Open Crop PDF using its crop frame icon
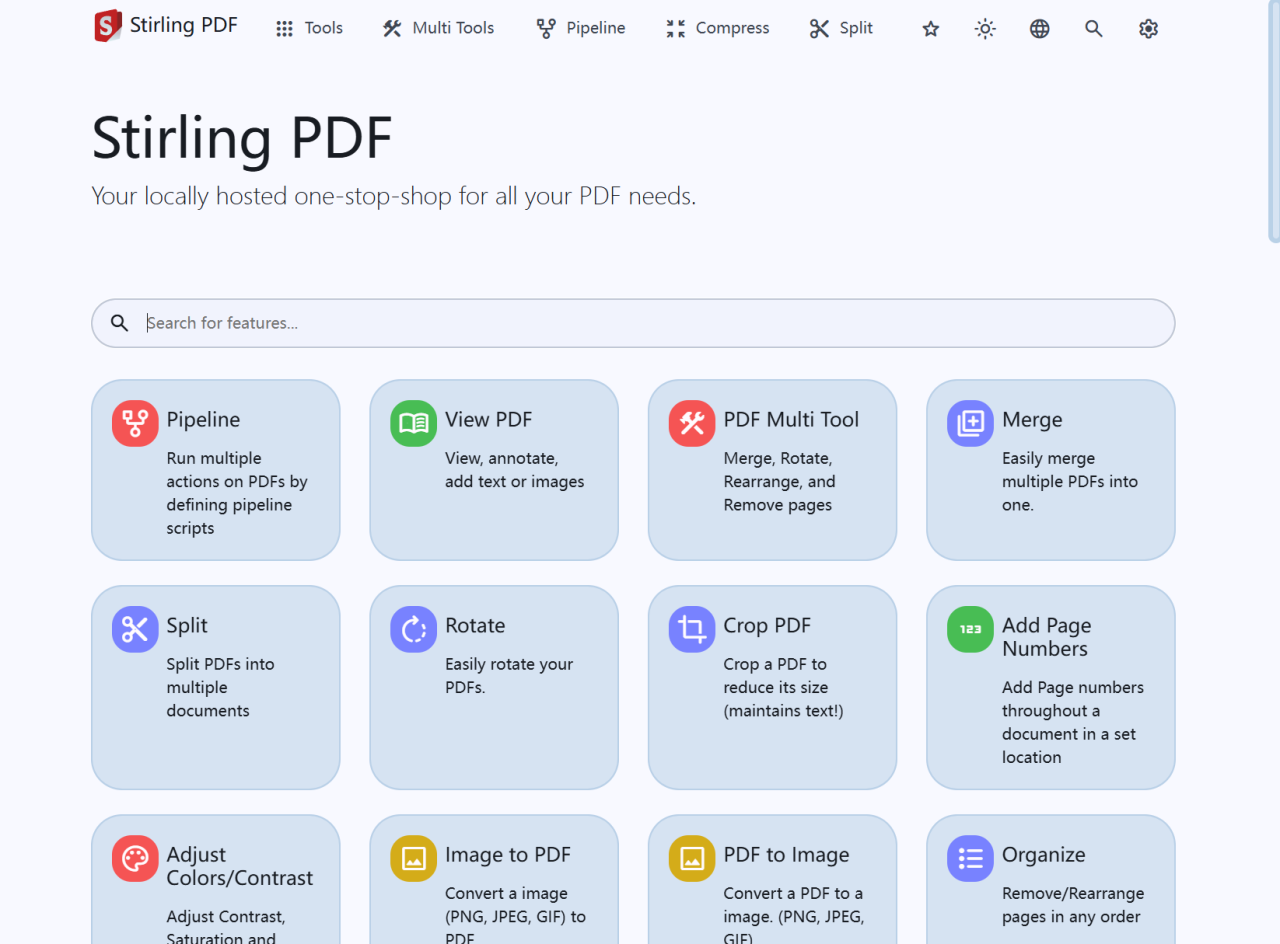This screenshot has height=944, width=1280. [x=691, y=629]
